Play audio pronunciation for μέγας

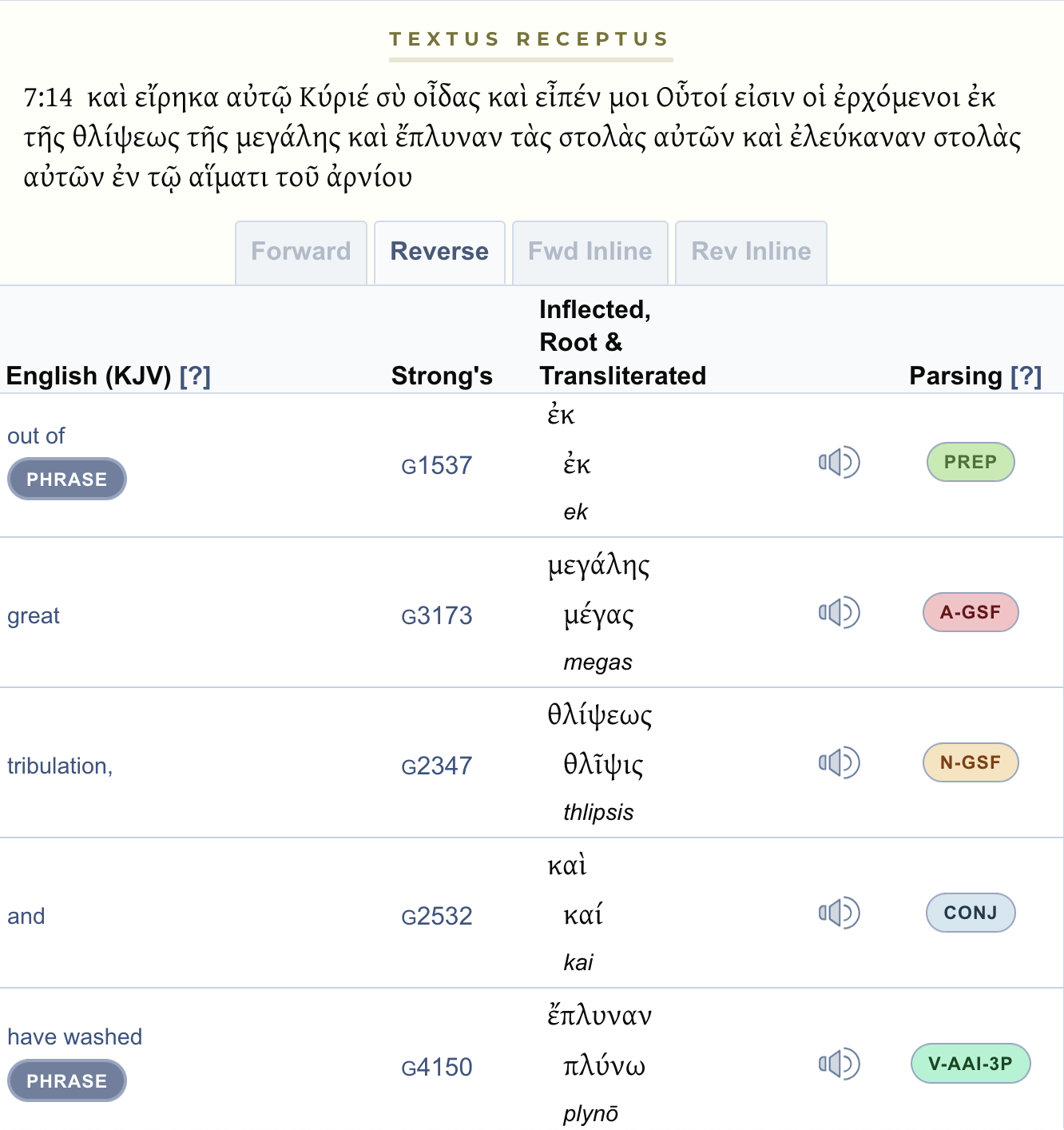839,612
